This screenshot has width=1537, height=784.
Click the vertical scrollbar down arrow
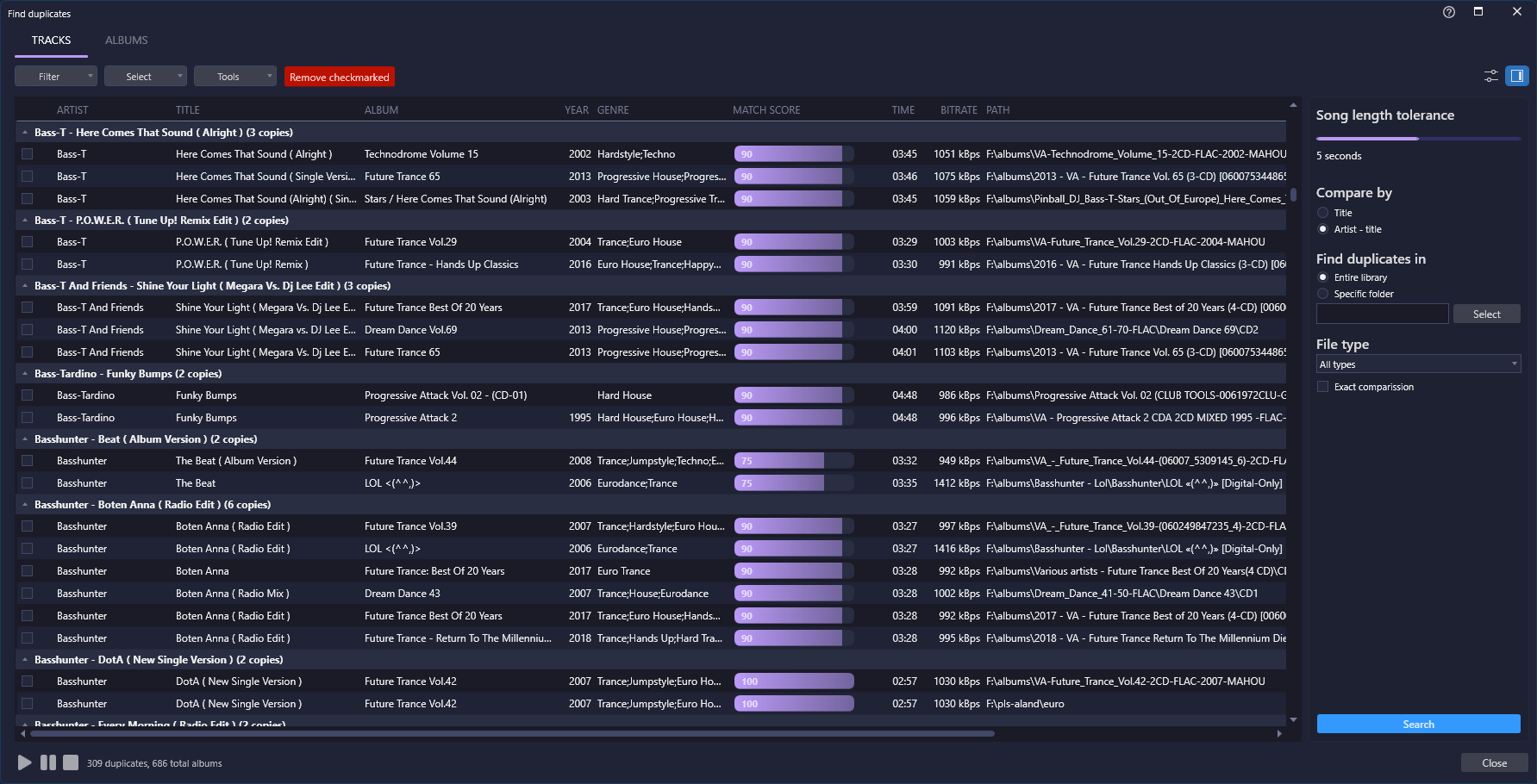[x=1293, y=719]
